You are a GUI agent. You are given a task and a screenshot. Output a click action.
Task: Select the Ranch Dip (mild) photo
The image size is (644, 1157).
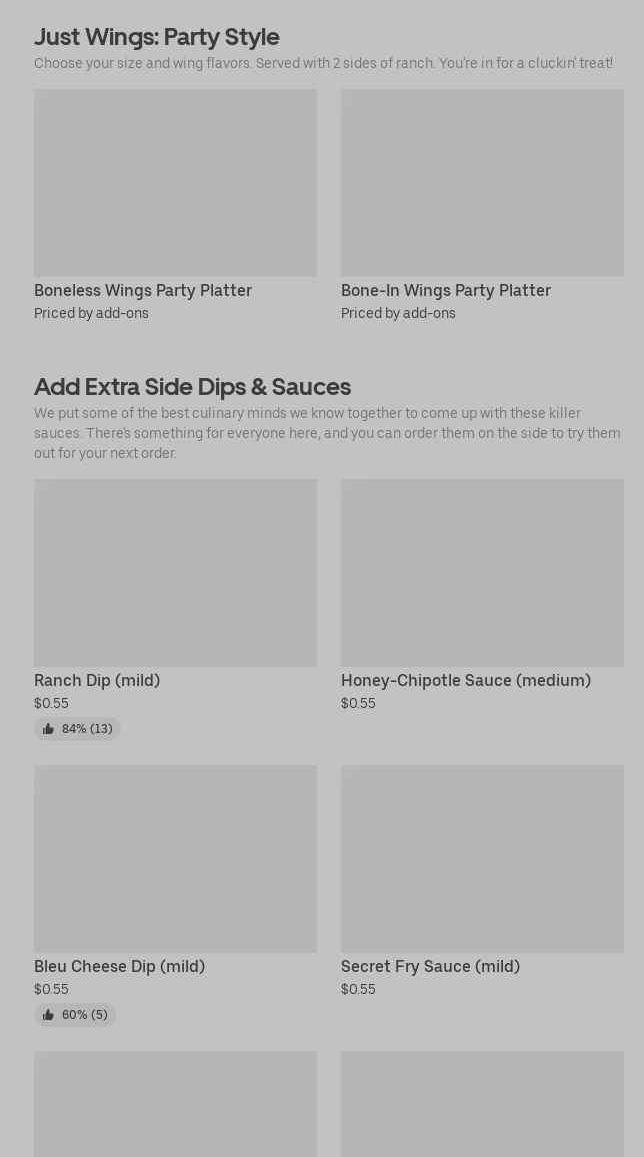175,572
